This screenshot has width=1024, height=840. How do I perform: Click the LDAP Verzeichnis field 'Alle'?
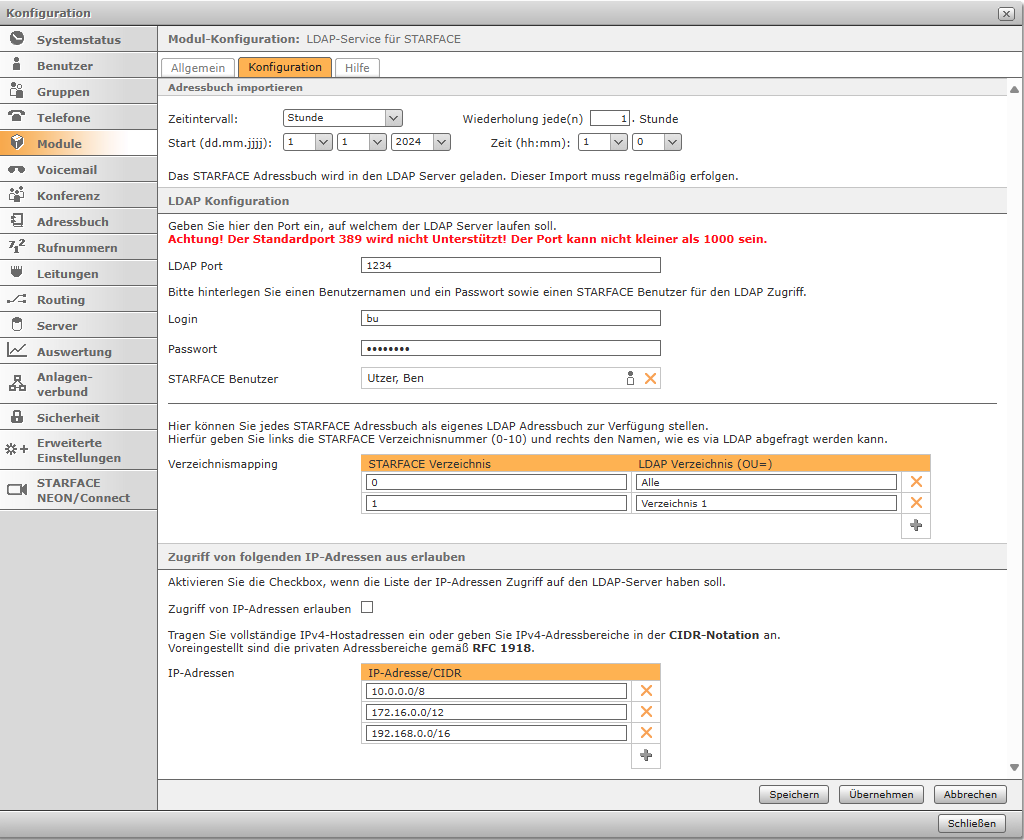pos(766,482)
